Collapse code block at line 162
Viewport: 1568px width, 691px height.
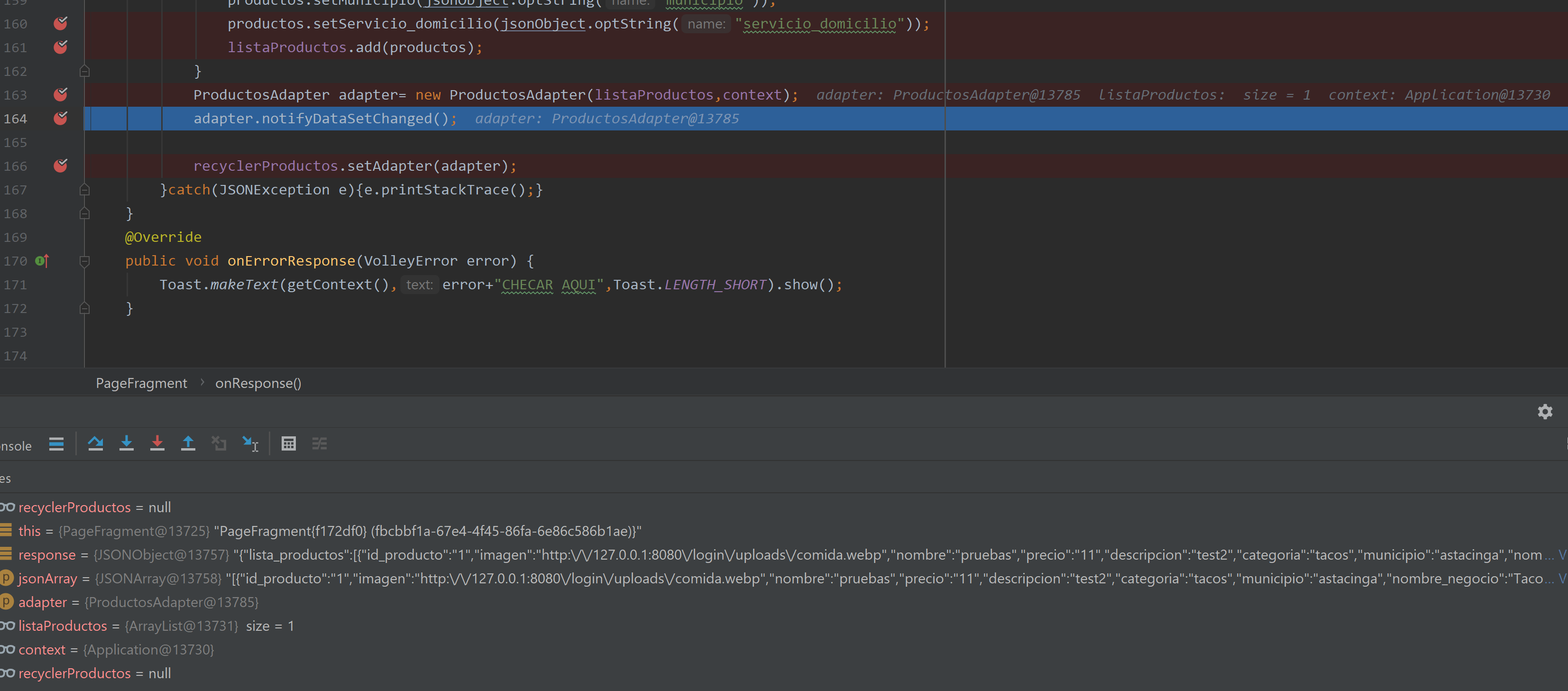tap(84, 71)
